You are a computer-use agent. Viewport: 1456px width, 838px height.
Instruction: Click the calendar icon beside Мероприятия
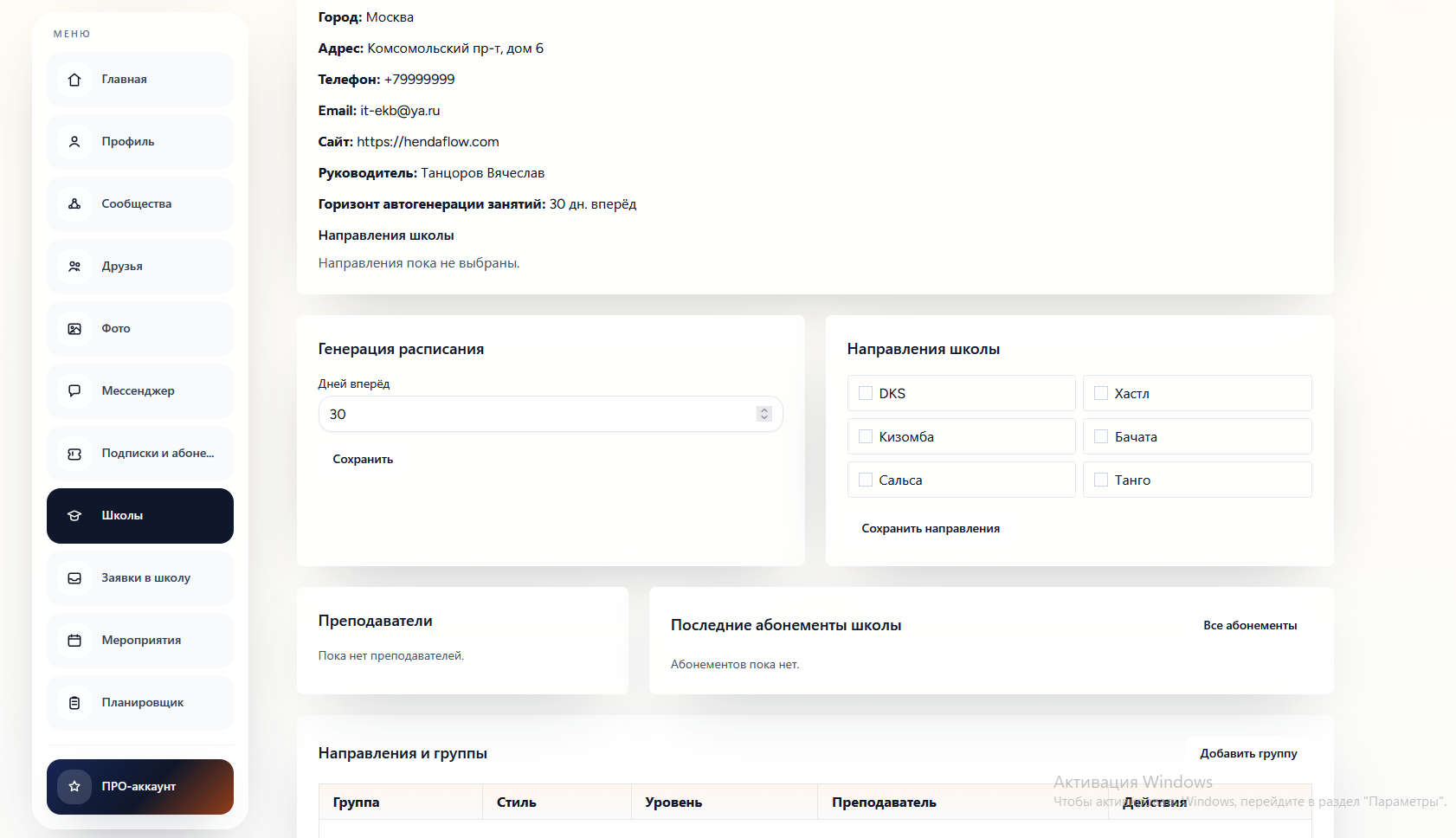[x=74, y=641]
